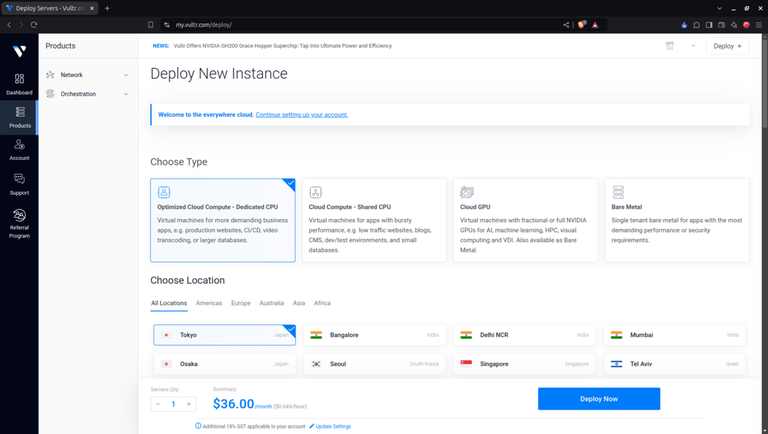Click the marketplace store icon in the header
The image size is (768, 434).
(x=670, y=46)
